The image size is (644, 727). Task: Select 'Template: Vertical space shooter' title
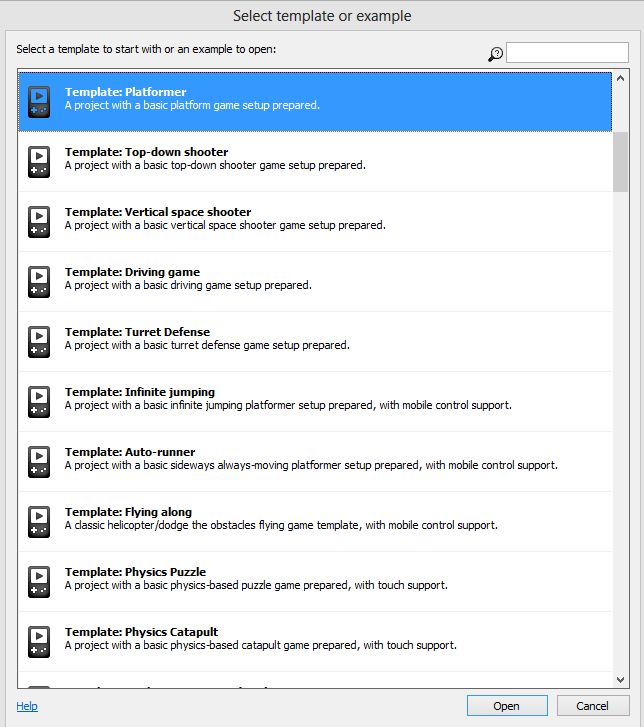pyautogui.click(x=158, y=212)
